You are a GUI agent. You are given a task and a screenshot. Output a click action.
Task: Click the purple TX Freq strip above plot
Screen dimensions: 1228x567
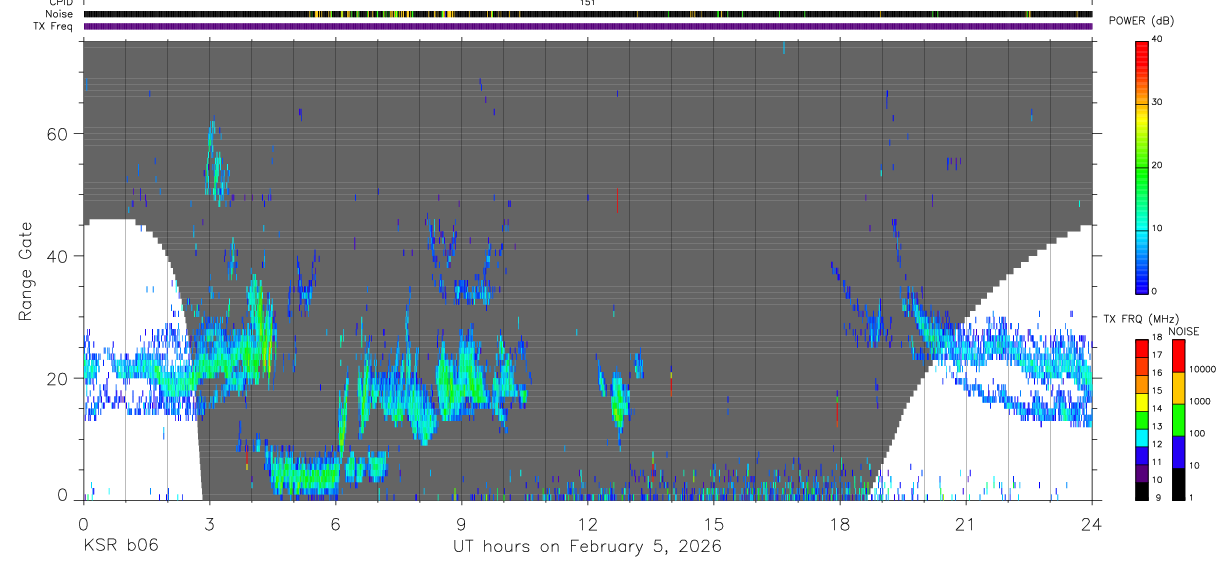(588, 26)
